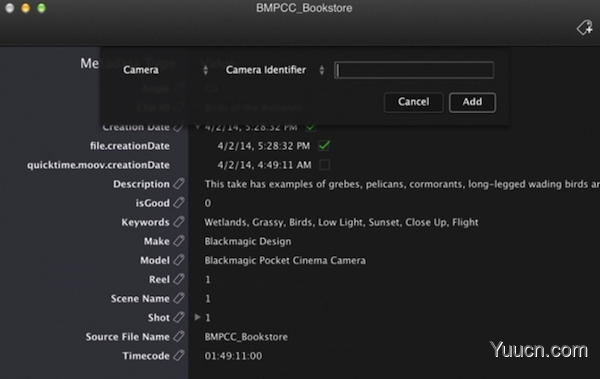The image size is (600, 379).
Task: Click the Make value Blackmagic Design
Action: pyautogui.click(x=248, y=241)
